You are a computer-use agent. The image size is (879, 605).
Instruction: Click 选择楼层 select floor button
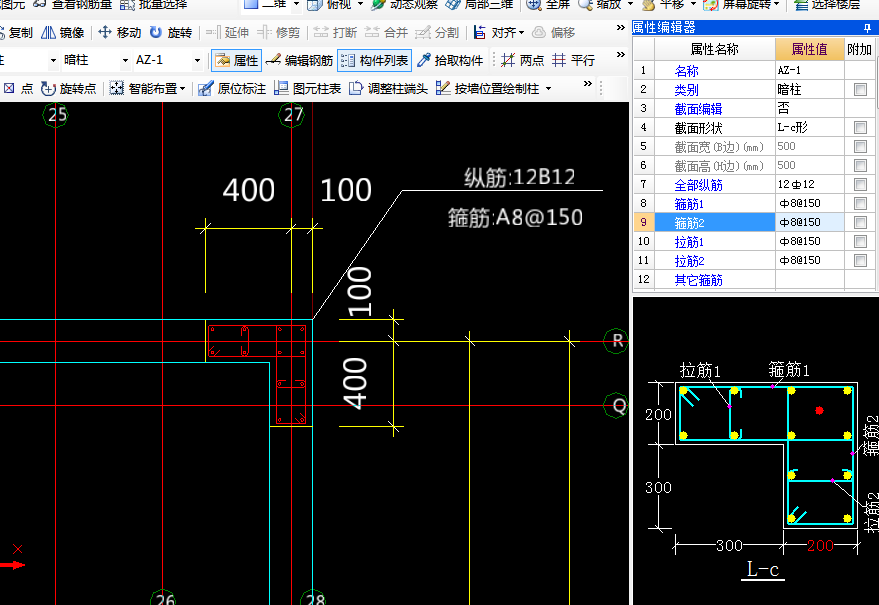[827, 4]
